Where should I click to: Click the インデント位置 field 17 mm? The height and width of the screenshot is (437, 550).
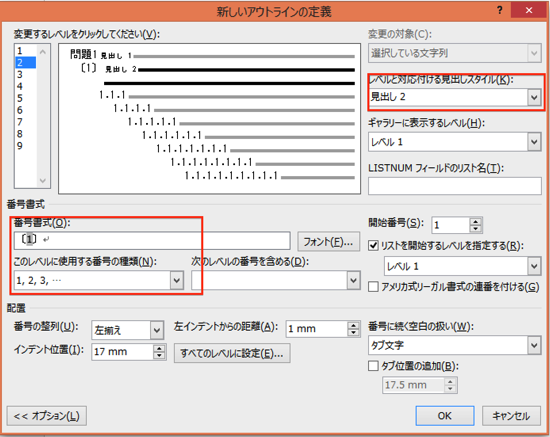[x=122, y=352]
